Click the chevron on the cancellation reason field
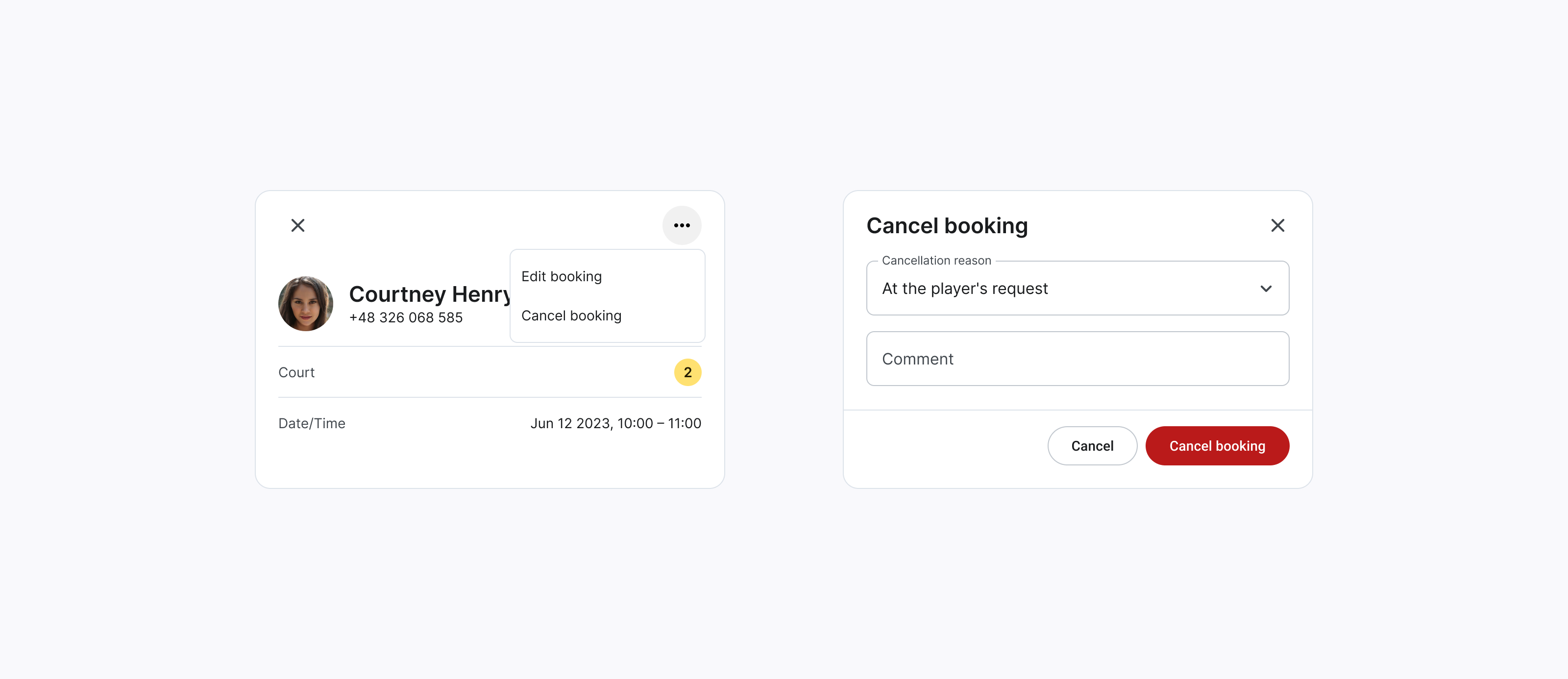The width and height of the screenshot is (1568, 679). coord(1267,289)
